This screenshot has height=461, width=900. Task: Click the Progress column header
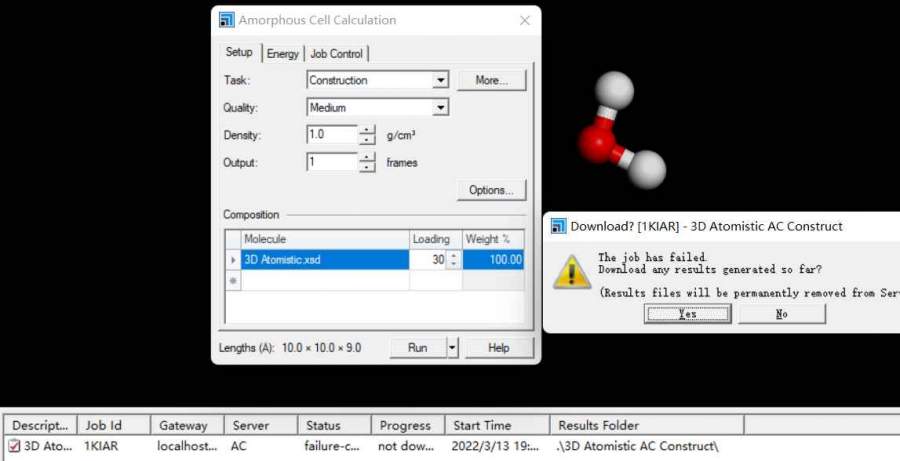408,425
